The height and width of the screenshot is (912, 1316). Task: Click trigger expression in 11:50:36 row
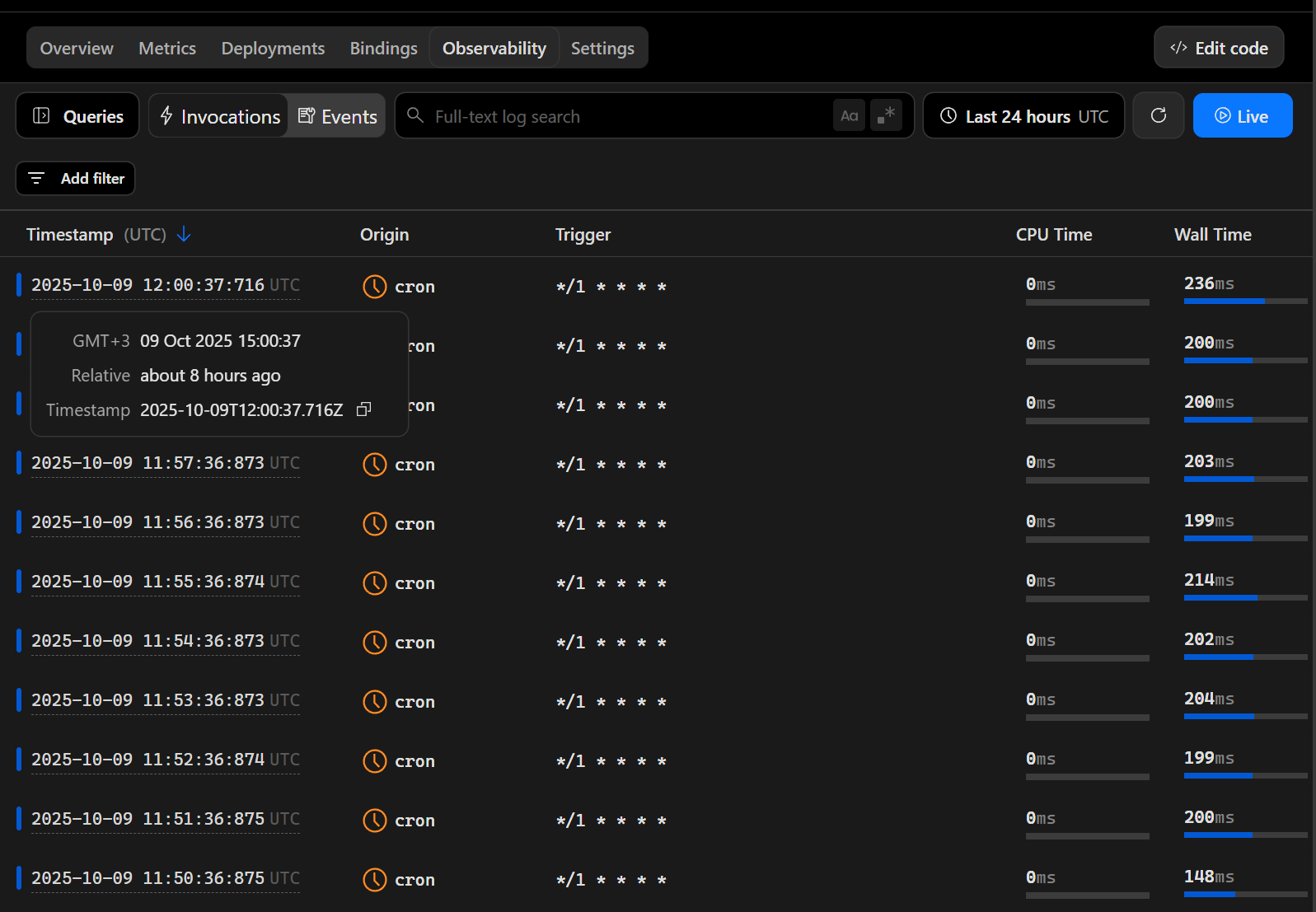[x=611, y=880]
